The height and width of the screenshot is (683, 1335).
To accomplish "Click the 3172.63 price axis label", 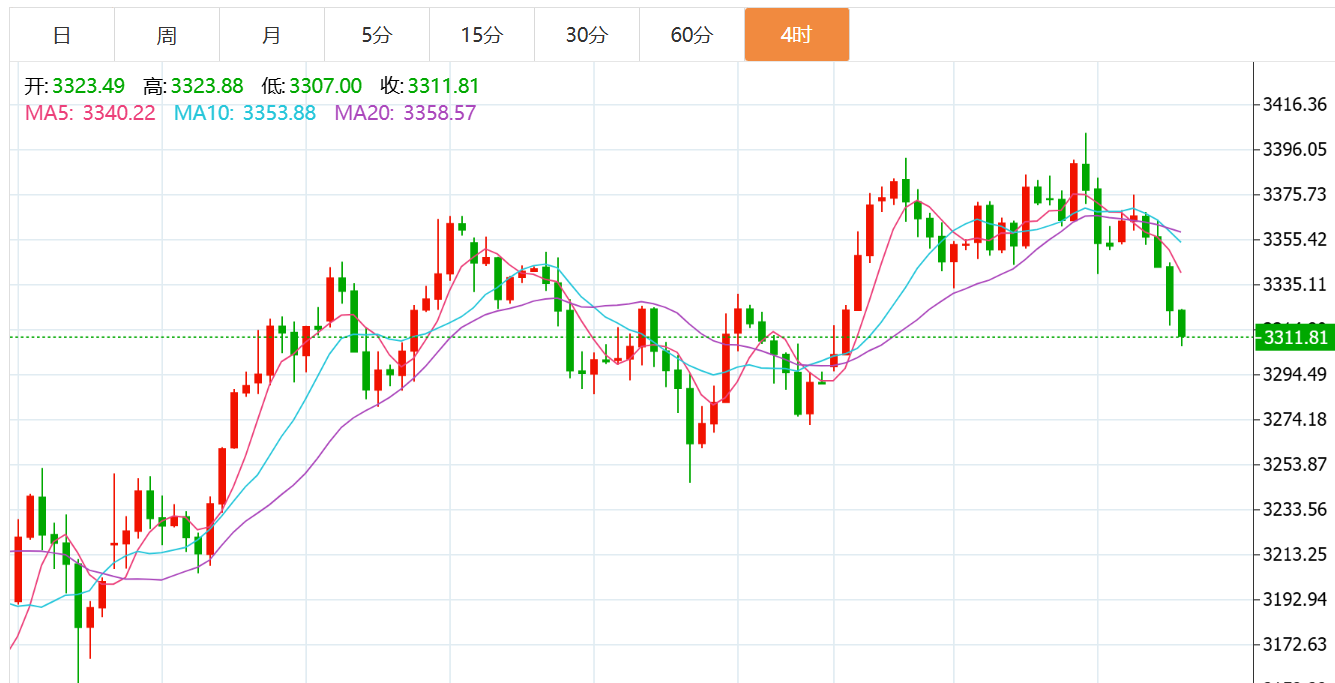I will tap(1294, 643).
